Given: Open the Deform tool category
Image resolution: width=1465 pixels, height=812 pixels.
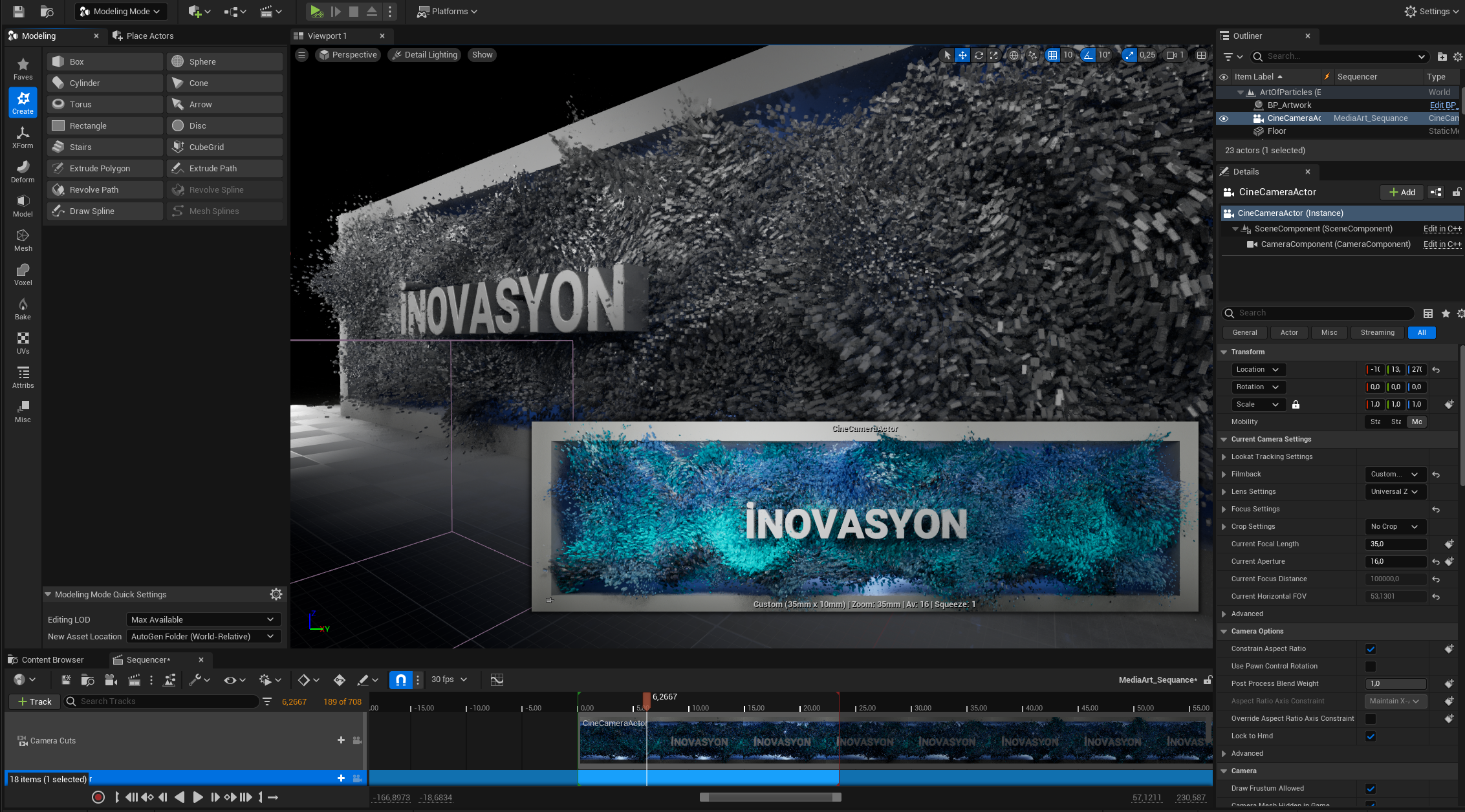Looking at the screenshot, I should coord(23,171).
